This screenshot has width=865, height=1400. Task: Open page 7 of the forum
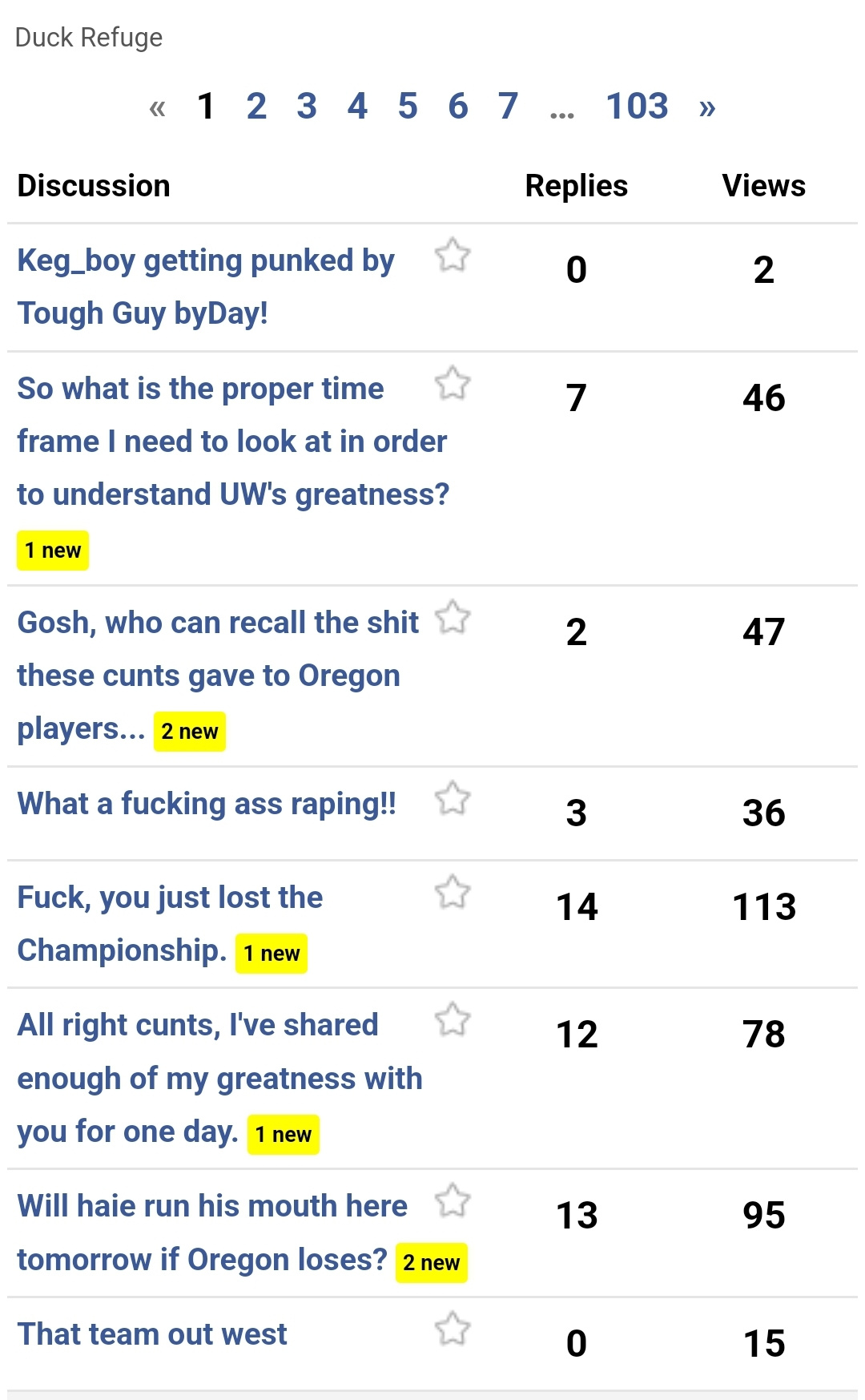click(x=508, y=107)
